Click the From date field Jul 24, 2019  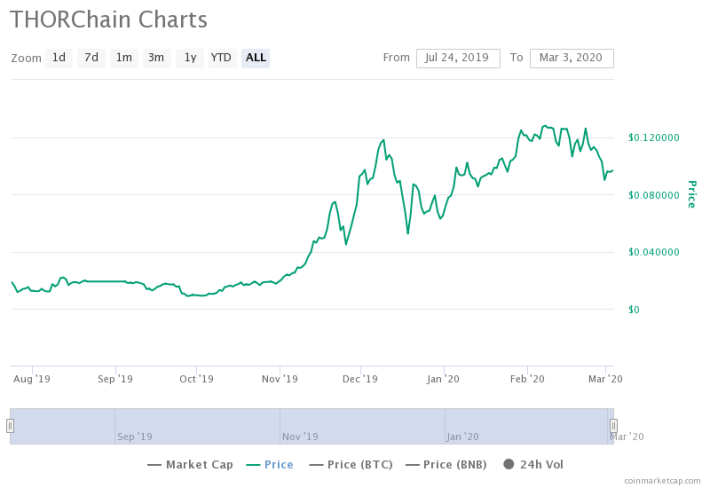[x=458, y=58]
